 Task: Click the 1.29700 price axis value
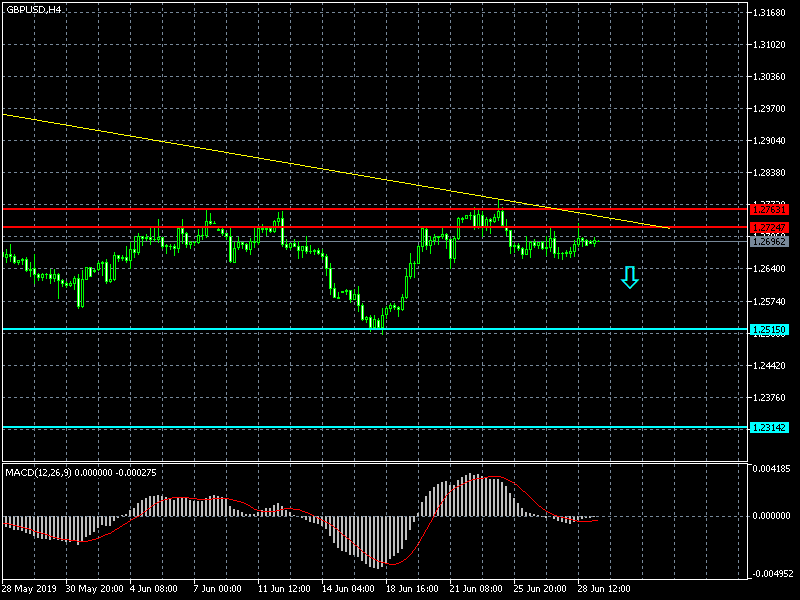pos(769,109)
